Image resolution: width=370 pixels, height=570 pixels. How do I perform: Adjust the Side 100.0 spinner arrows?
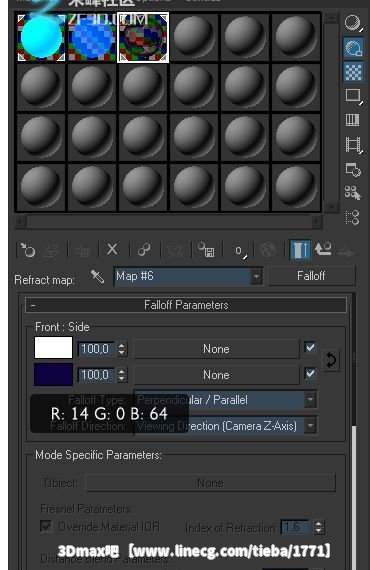point(122,375)
